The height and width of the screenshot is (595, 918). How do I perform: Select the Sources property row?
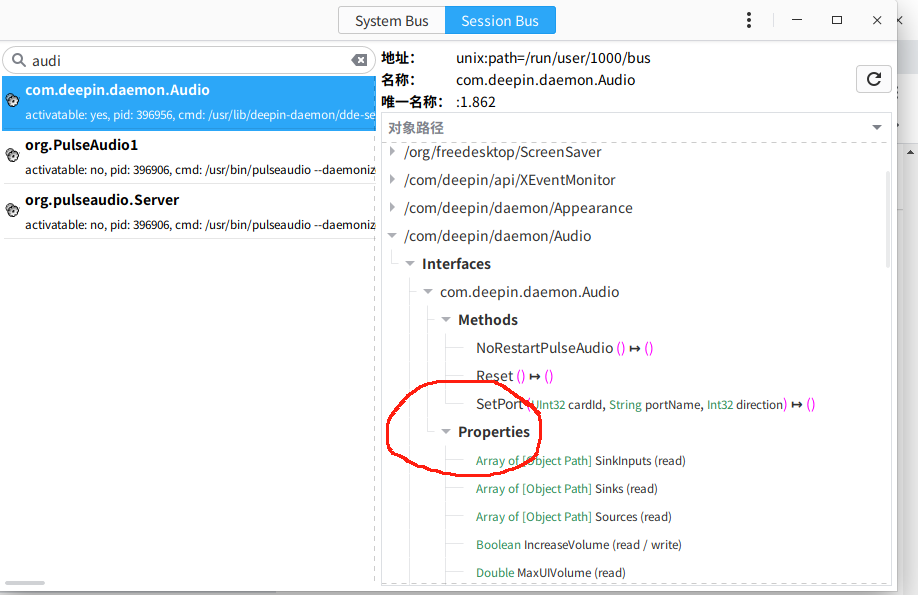[574, 517]
